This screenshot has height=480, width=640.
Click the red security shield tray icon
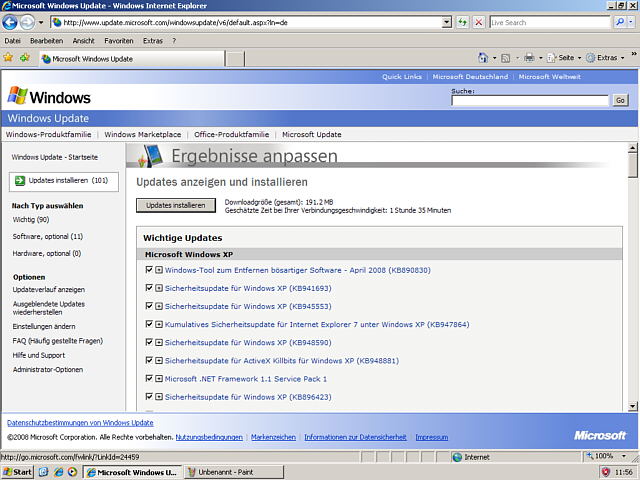point(606,472)
